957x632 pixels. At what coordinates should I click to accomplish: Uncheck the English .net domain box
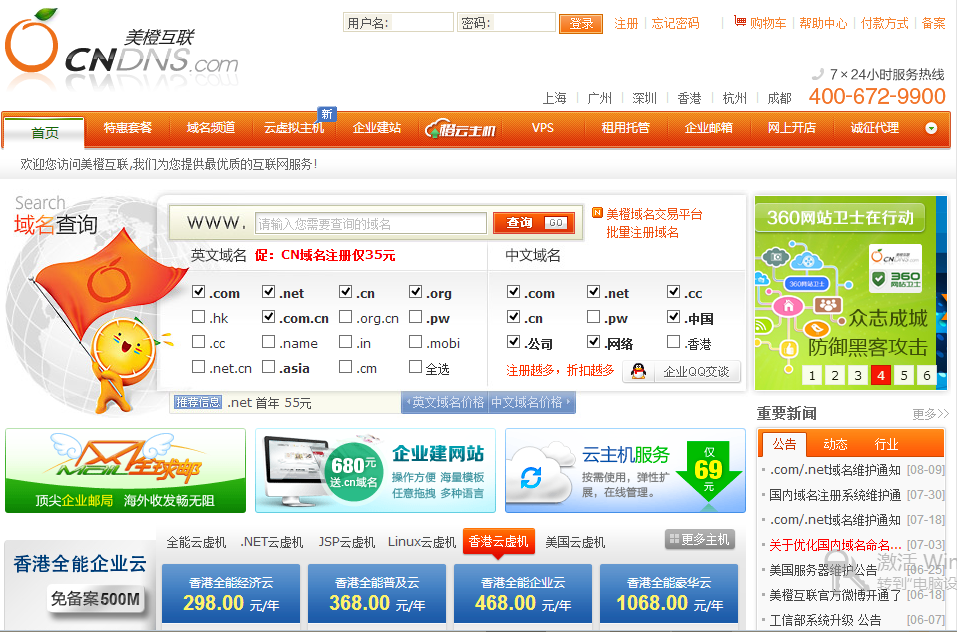(x=269, y=292)
